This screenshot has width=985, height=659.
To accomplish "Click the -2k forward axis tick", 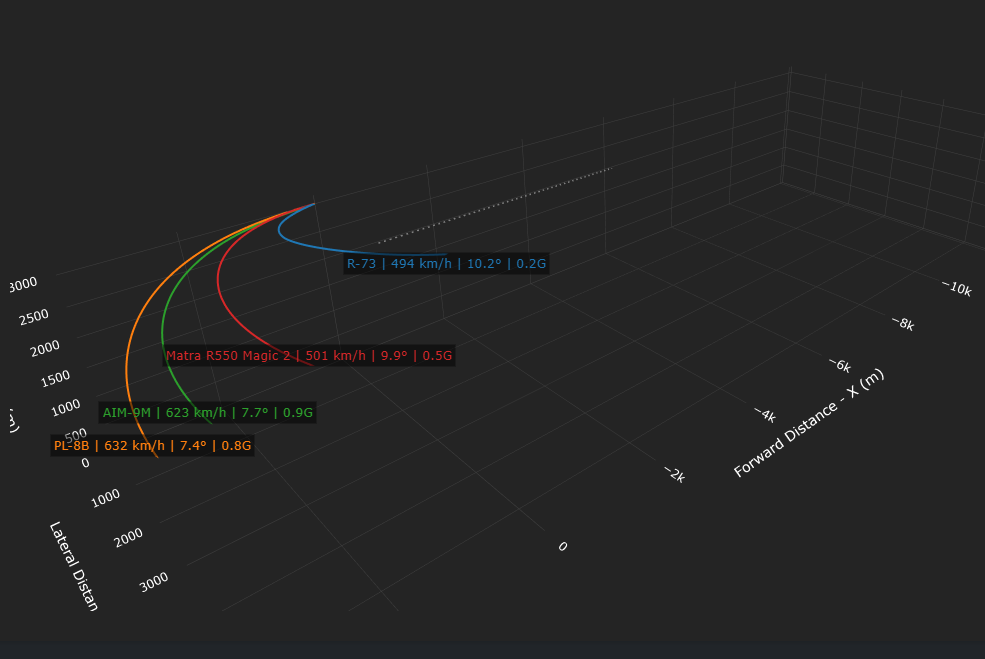I will coord(675,475).
